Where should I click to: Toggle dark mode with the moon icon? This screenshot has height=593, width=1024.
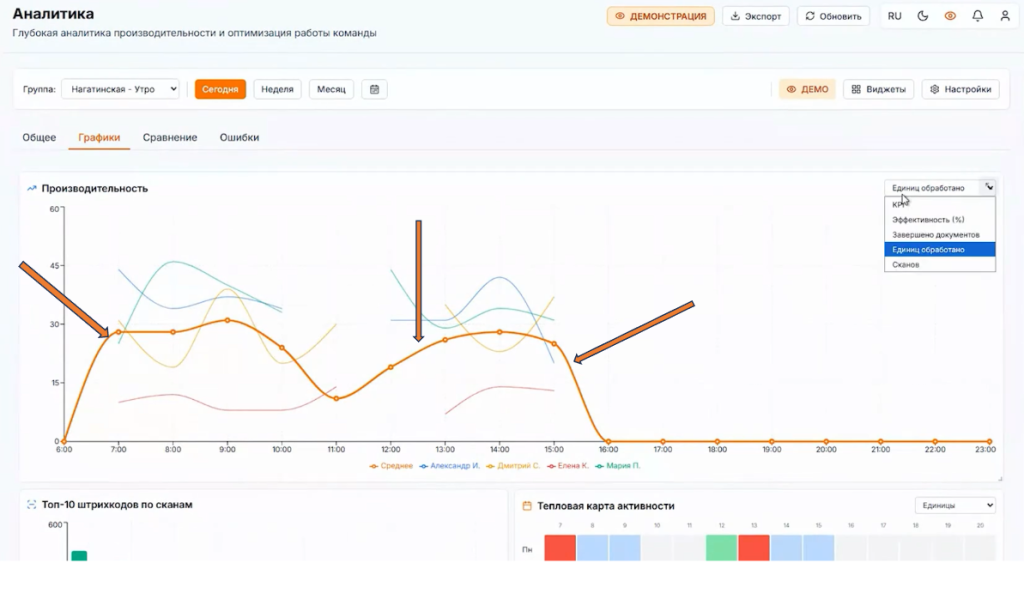click(922, 16)
